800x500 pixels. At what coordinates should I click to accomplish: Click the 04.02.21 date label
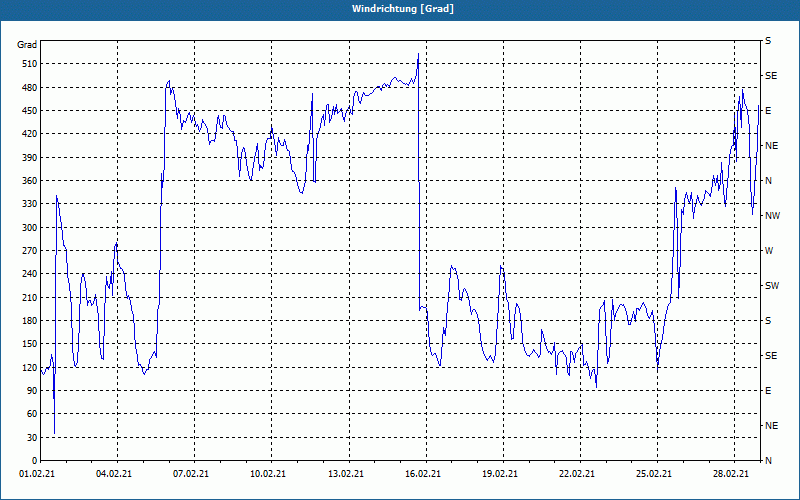114,473
